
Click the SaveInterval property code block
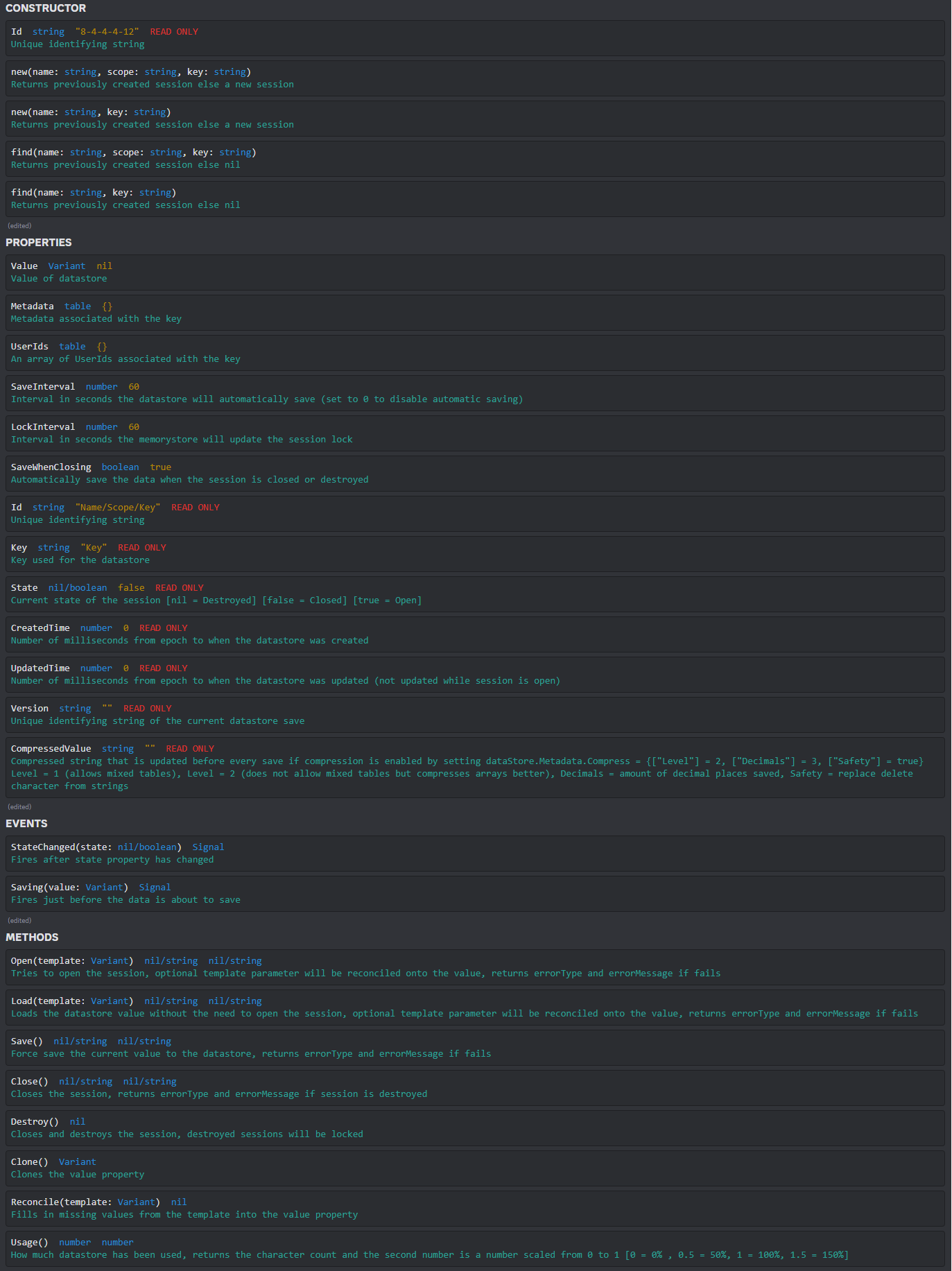[475, 393]
